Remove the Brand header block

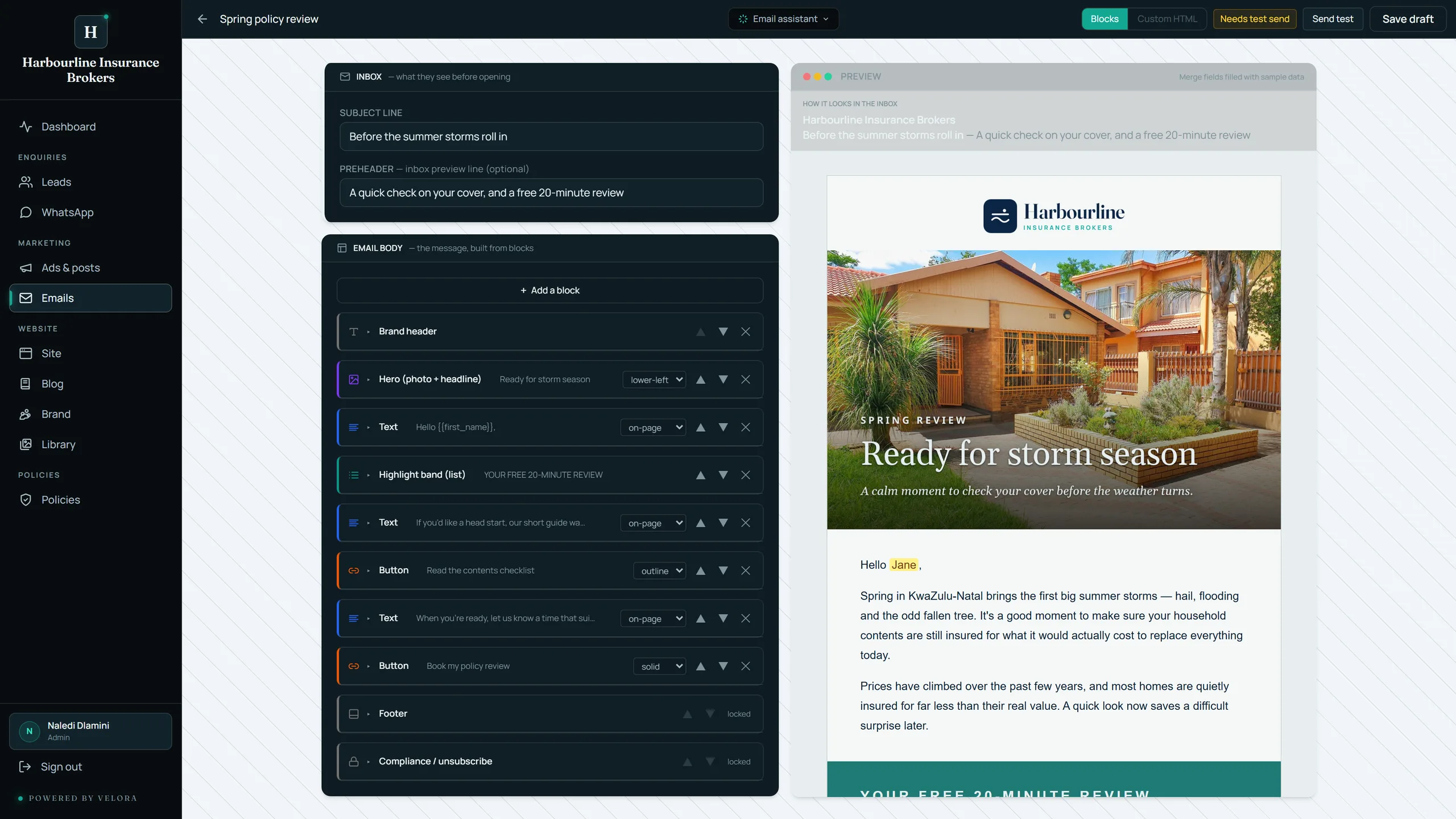point(745,332)
